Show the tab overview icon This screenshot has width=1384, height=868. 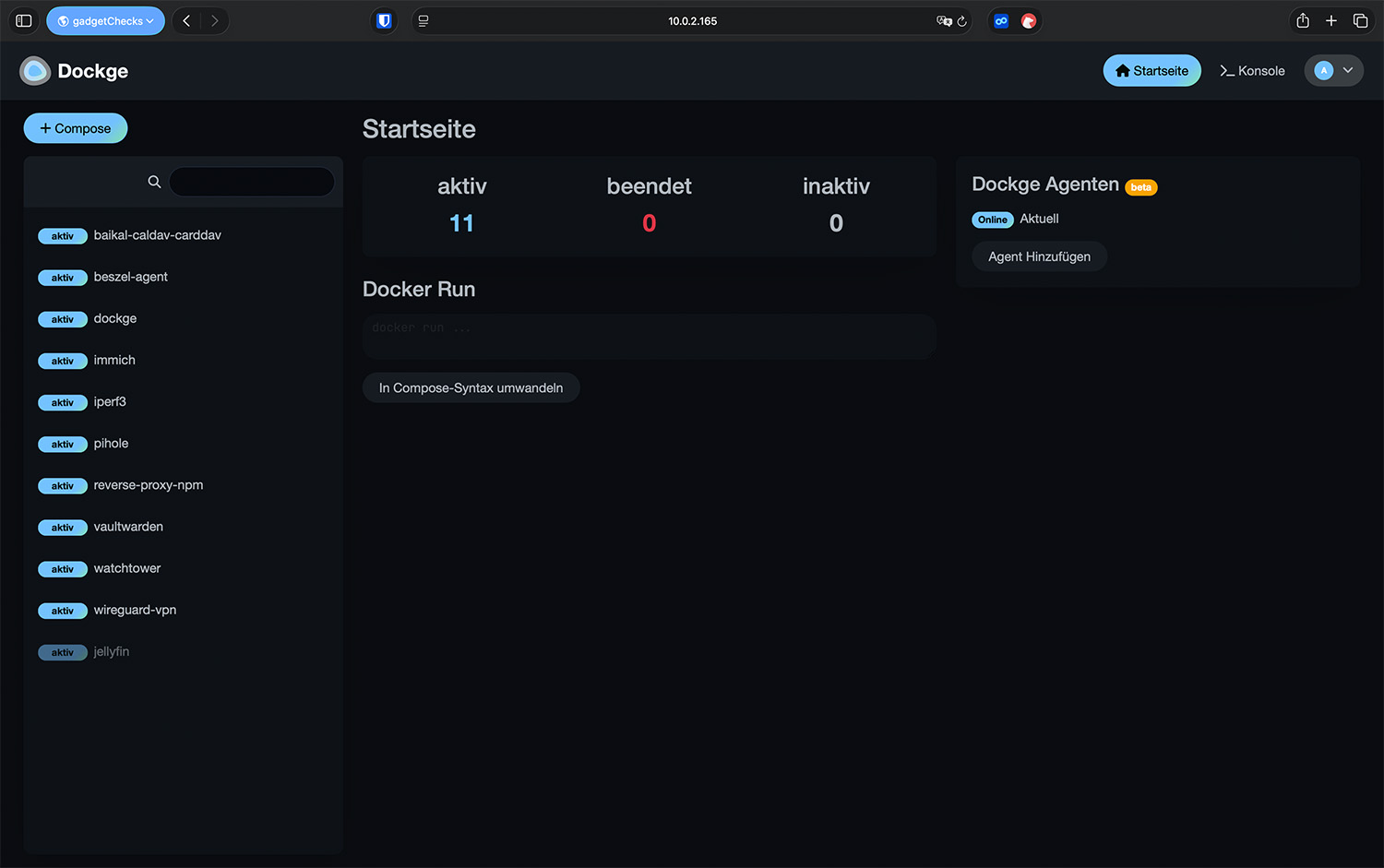pos(1360,21)
